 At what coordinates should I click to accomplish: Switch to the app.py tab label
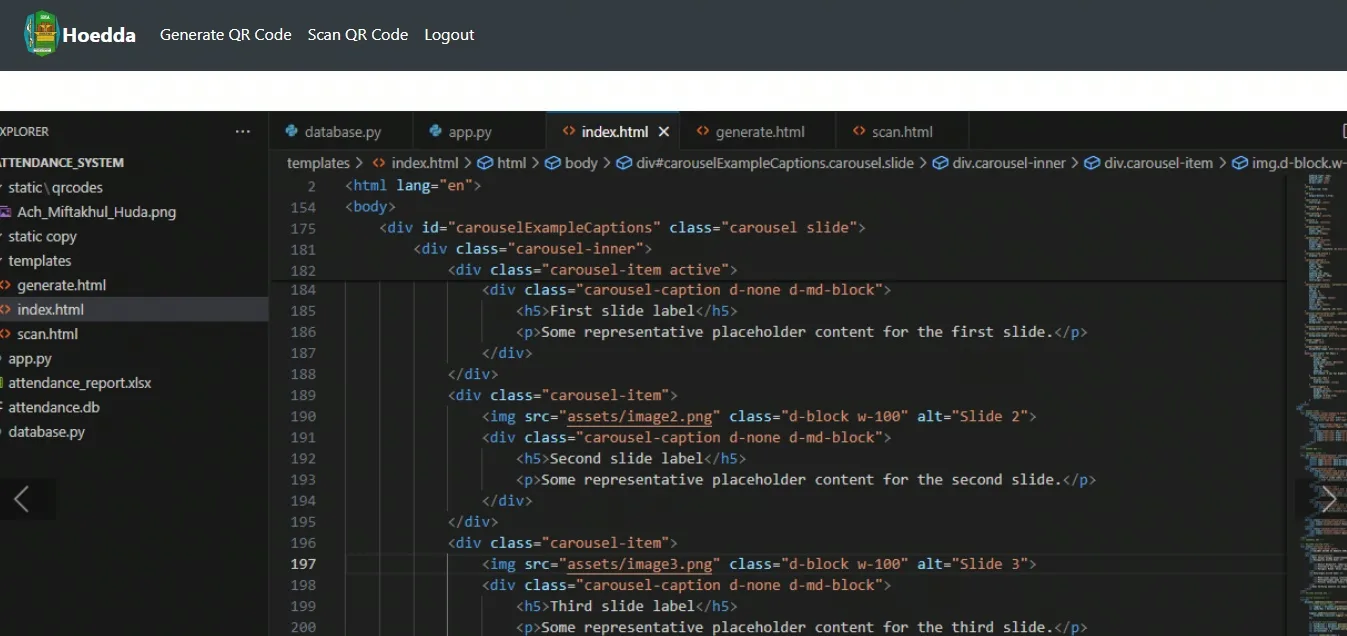pyautogui.click(x=470, y=131)
